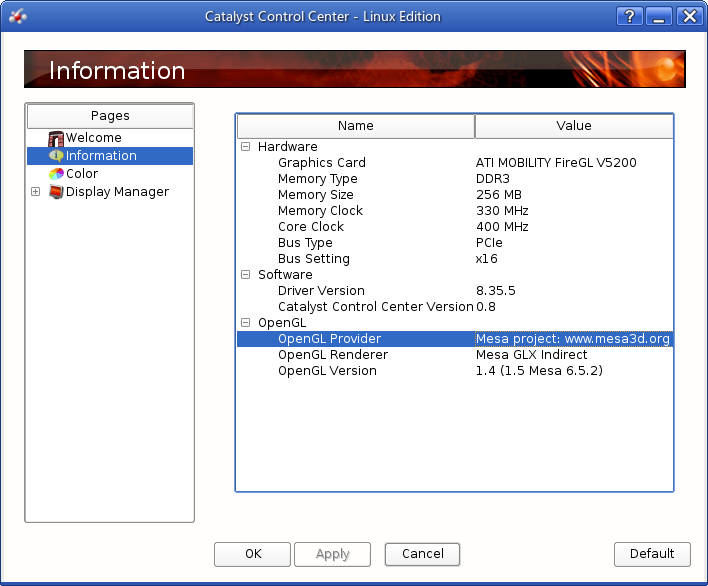Image resolution: width=708 pixels, height=586 pixels.
Task: Select the Core Clock row
Action: [x=455, y=227]
